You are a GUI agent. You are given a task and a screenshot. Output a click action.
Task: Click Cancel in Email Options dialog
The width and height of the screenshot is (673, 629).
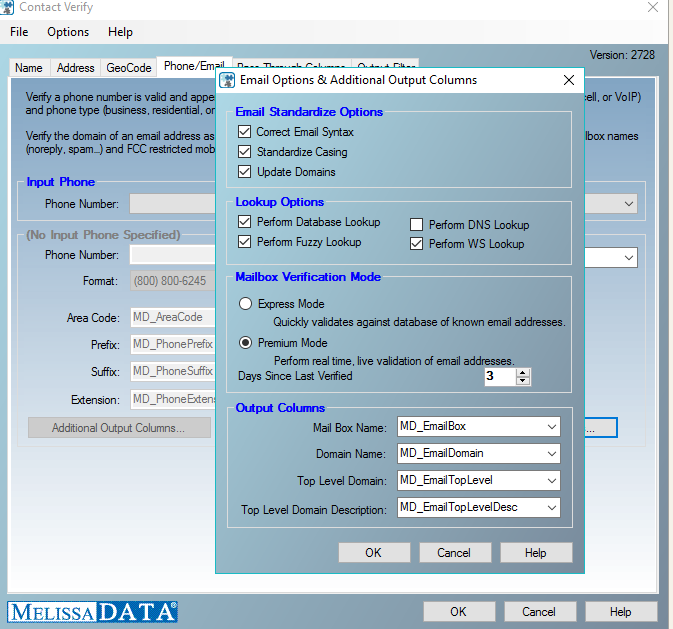coord(455,553)
